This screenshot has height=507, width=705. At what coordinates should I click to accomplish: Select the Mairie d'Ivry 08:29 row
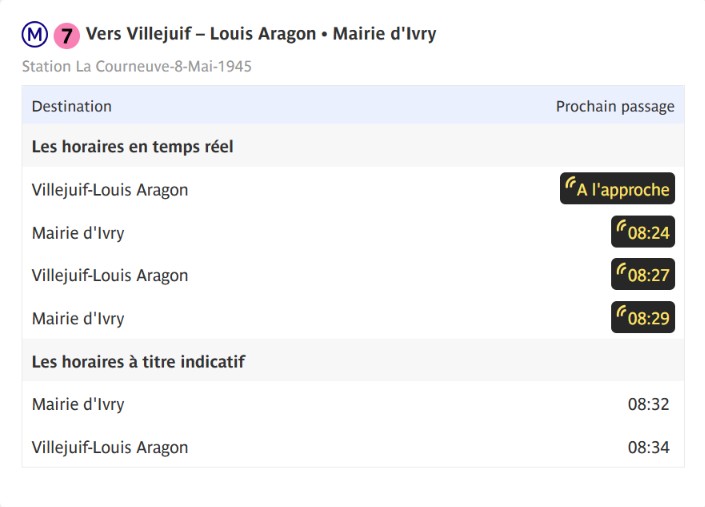[353, 317]
